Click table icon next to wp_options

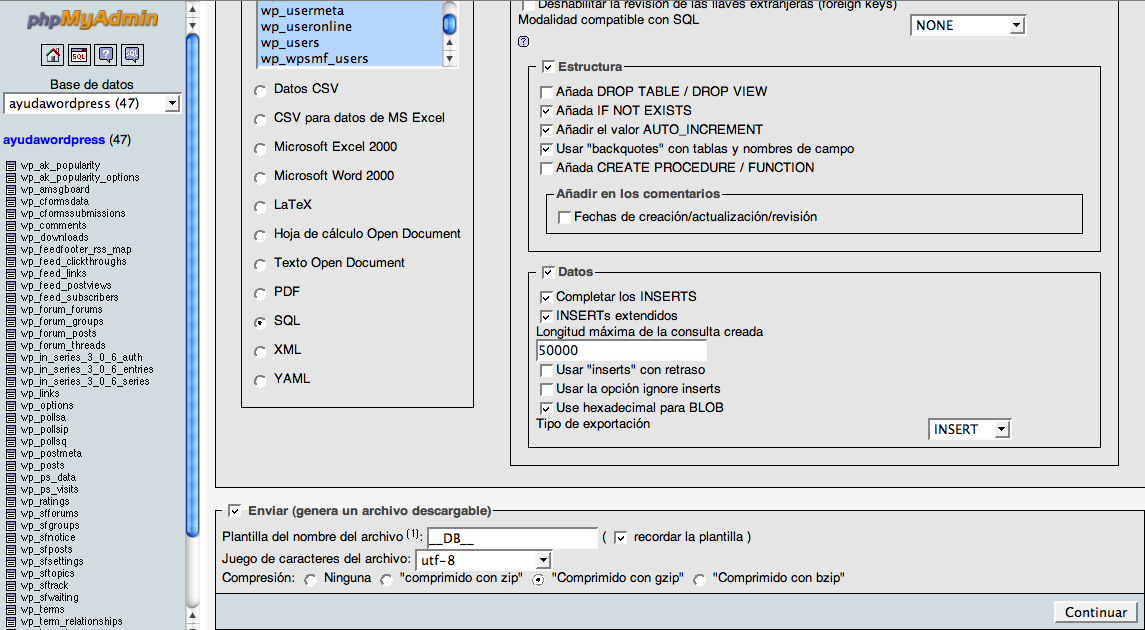tap(11, 406)
